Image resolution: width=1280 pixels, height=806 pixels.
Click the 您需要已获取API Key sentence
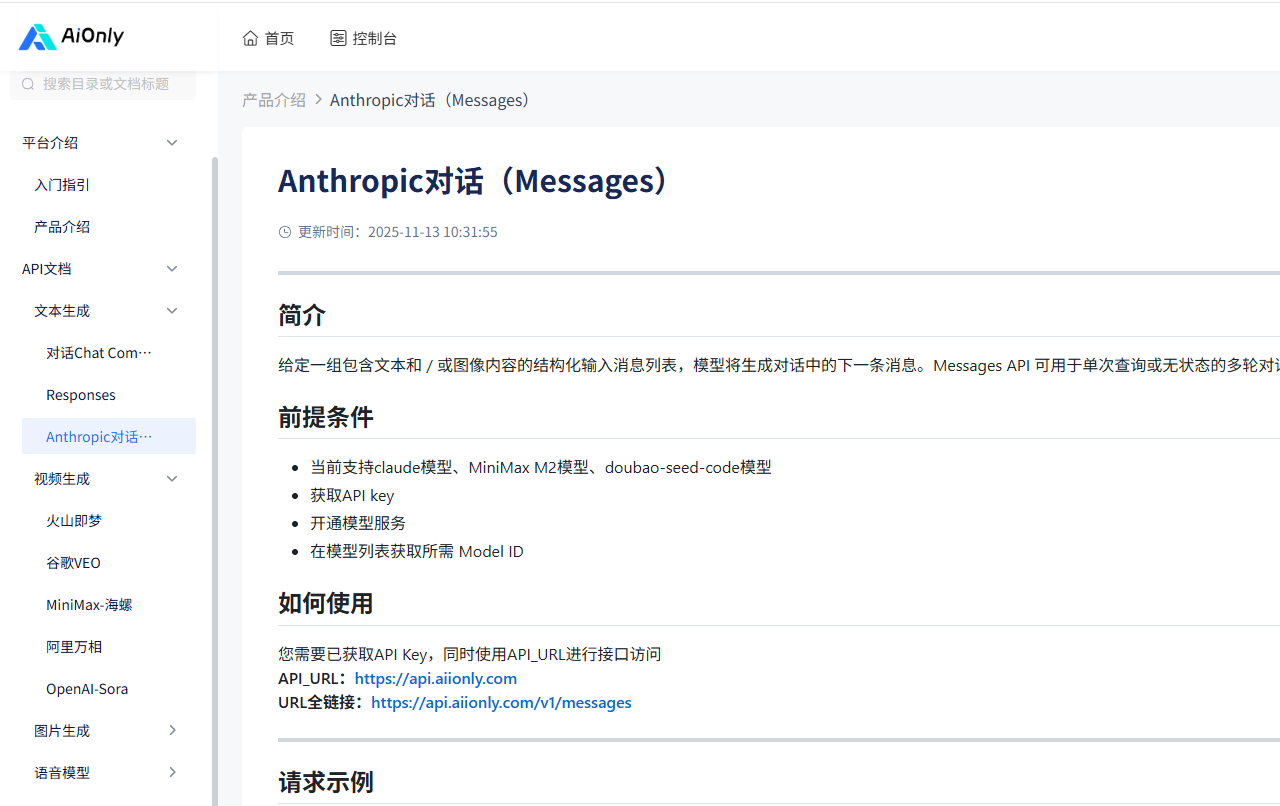point(470,654)
